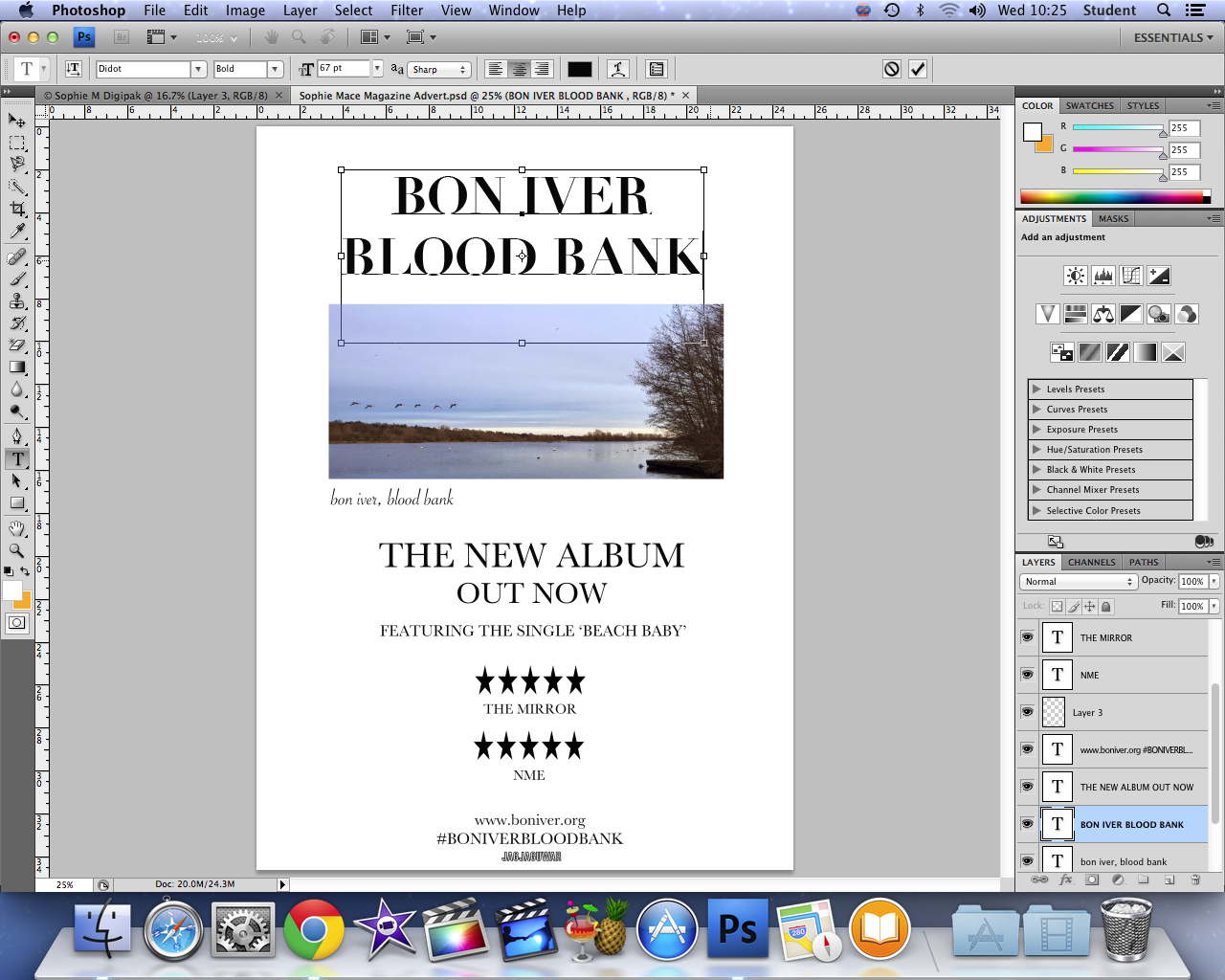Select the Zoom tool in the tools panel
Screen dimensions: 1225x980
(x=17, y=550)
